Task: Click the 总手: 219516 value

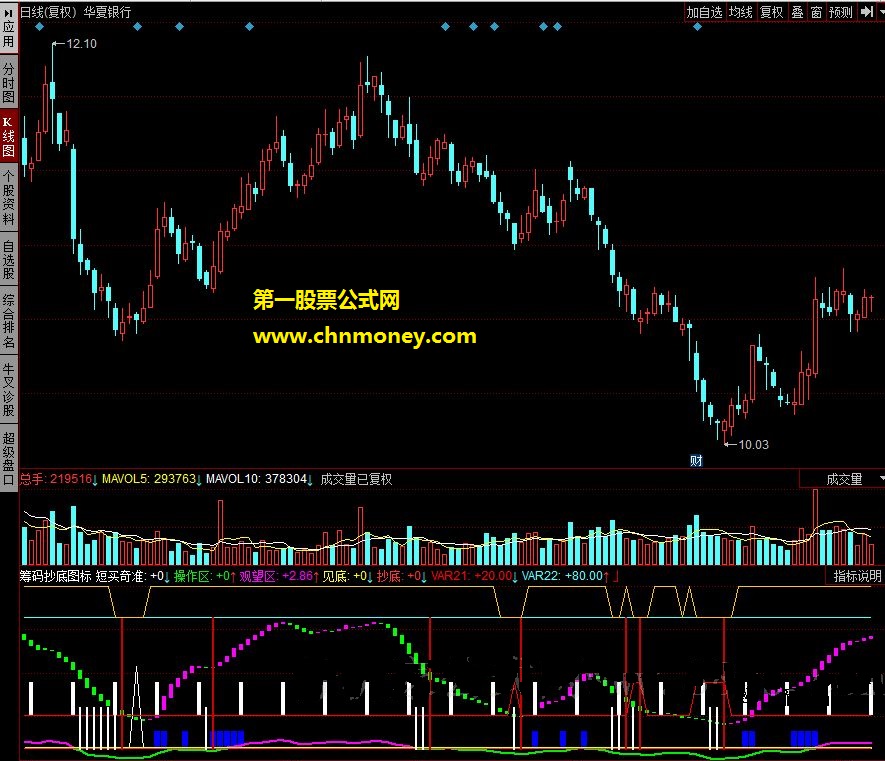Action: click(58, 479)
